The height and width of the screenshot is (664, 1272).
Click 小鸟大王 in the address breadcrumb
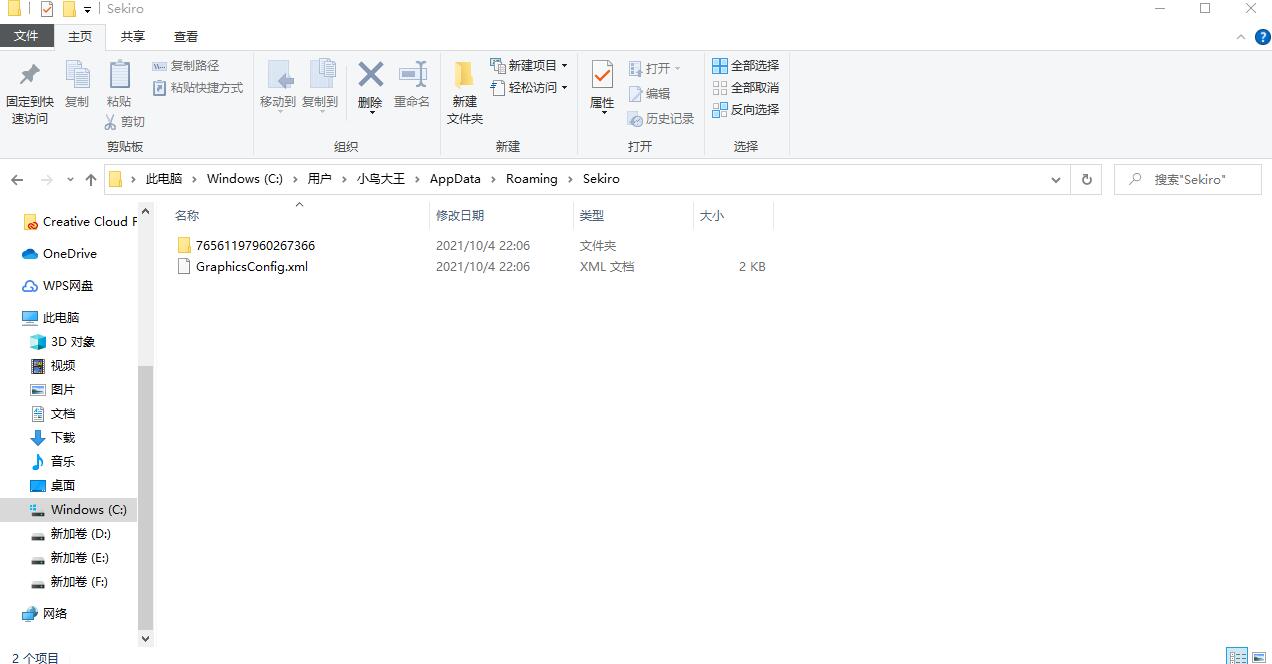pos(381,179)
